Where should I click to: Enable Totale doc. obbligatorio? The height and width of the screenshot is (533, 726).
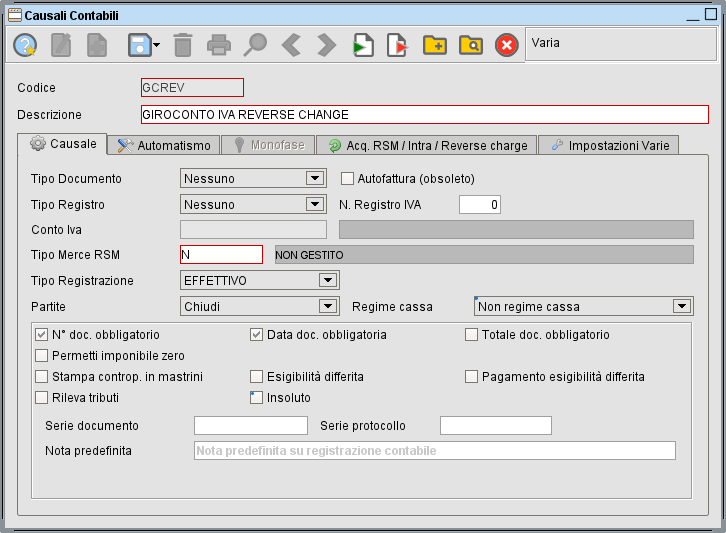click(471, 334)
